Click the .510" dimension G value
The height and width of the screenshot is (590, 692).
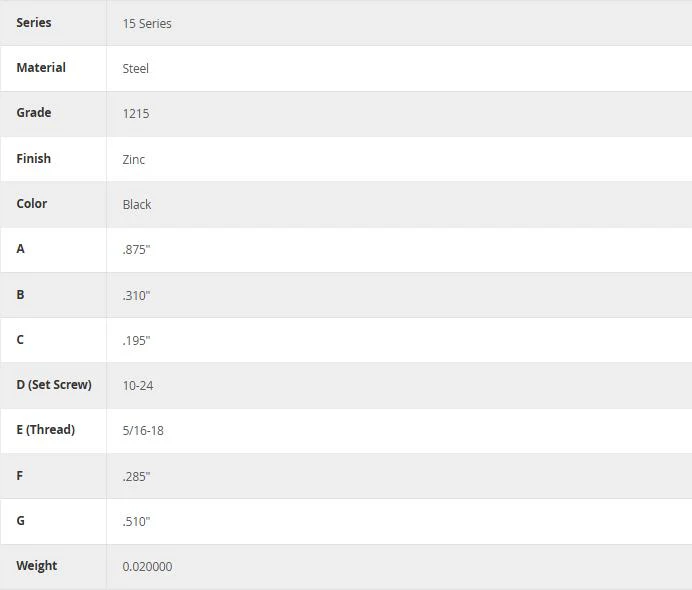click(136, 521)
